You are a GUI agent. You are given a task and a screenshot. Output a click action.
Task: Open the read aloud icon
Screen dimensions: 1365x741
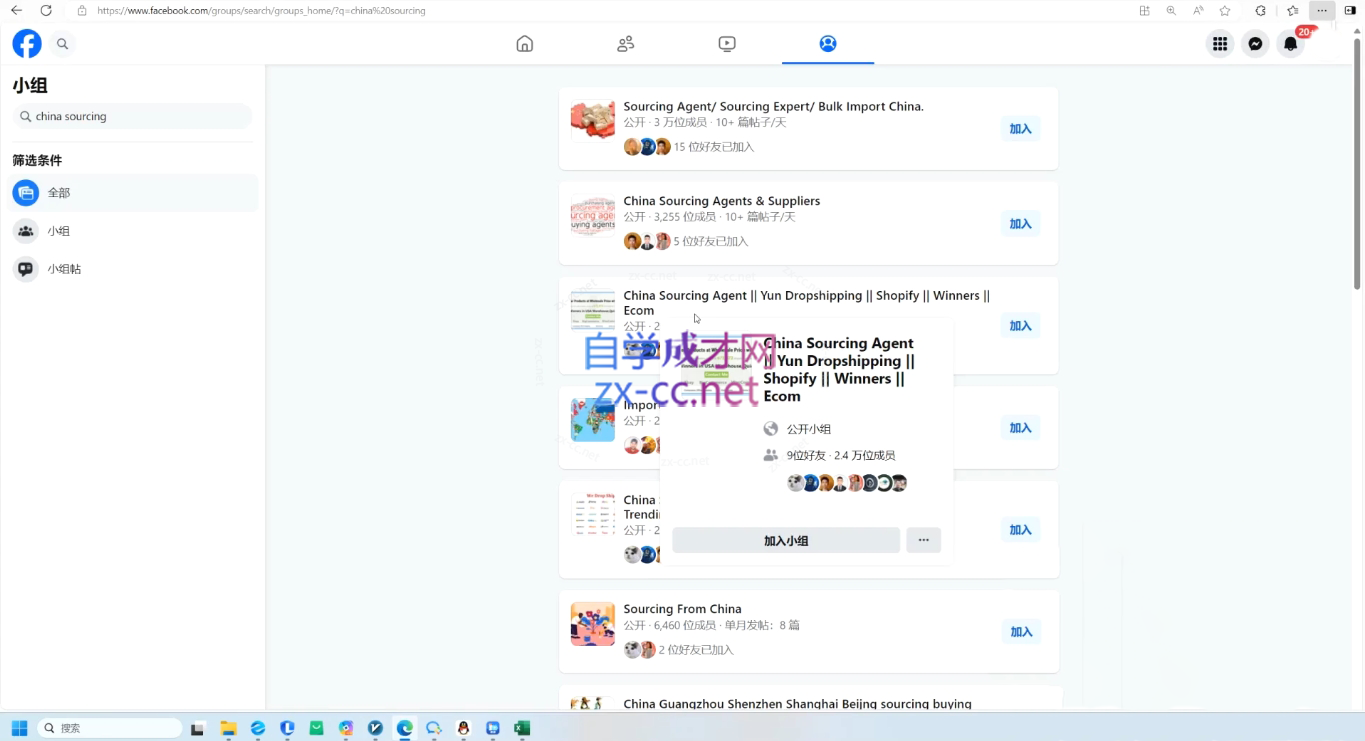point(1198,11)
